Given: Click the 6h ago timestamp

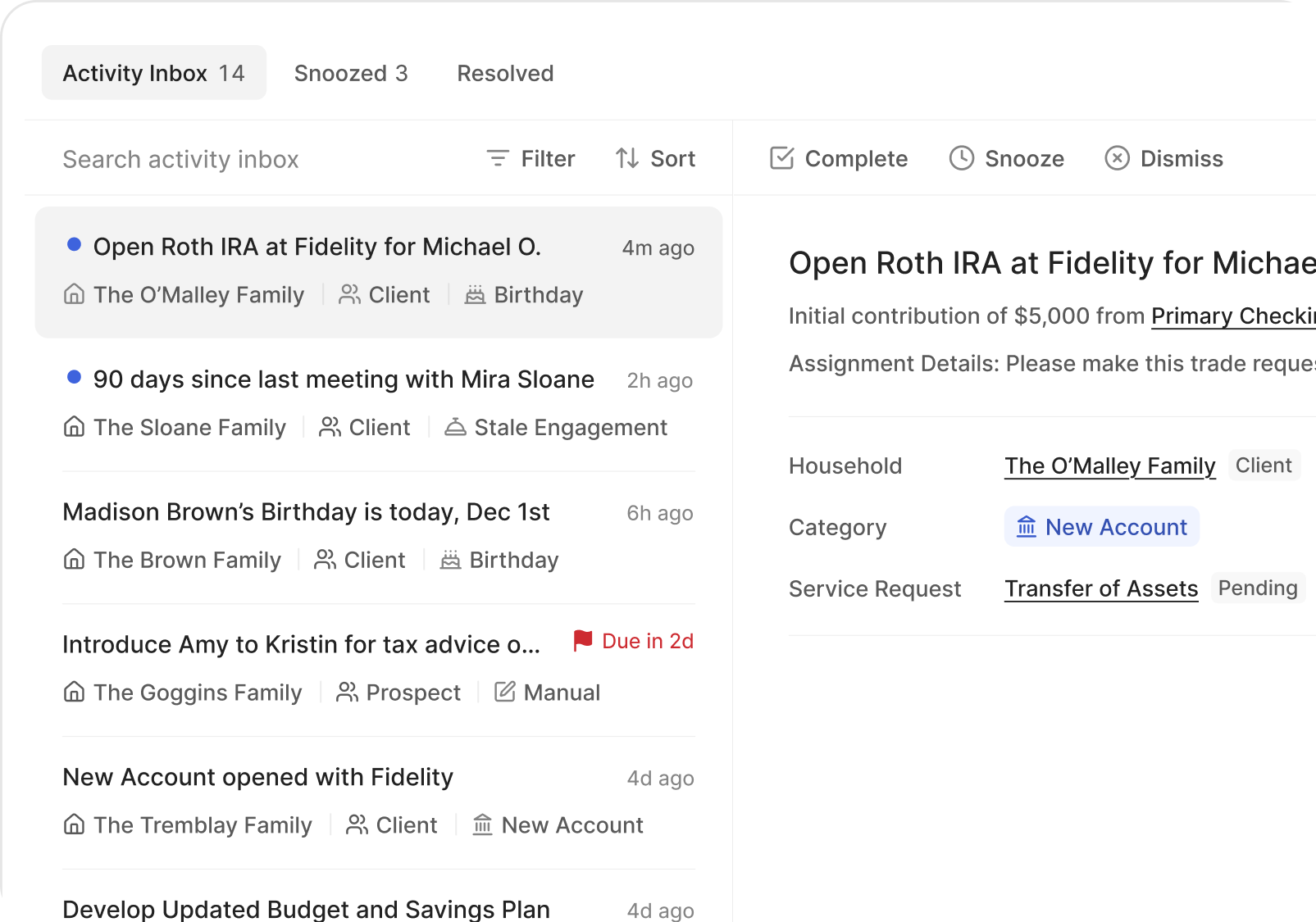Looking at the screenshot, I should click(660, 513).
